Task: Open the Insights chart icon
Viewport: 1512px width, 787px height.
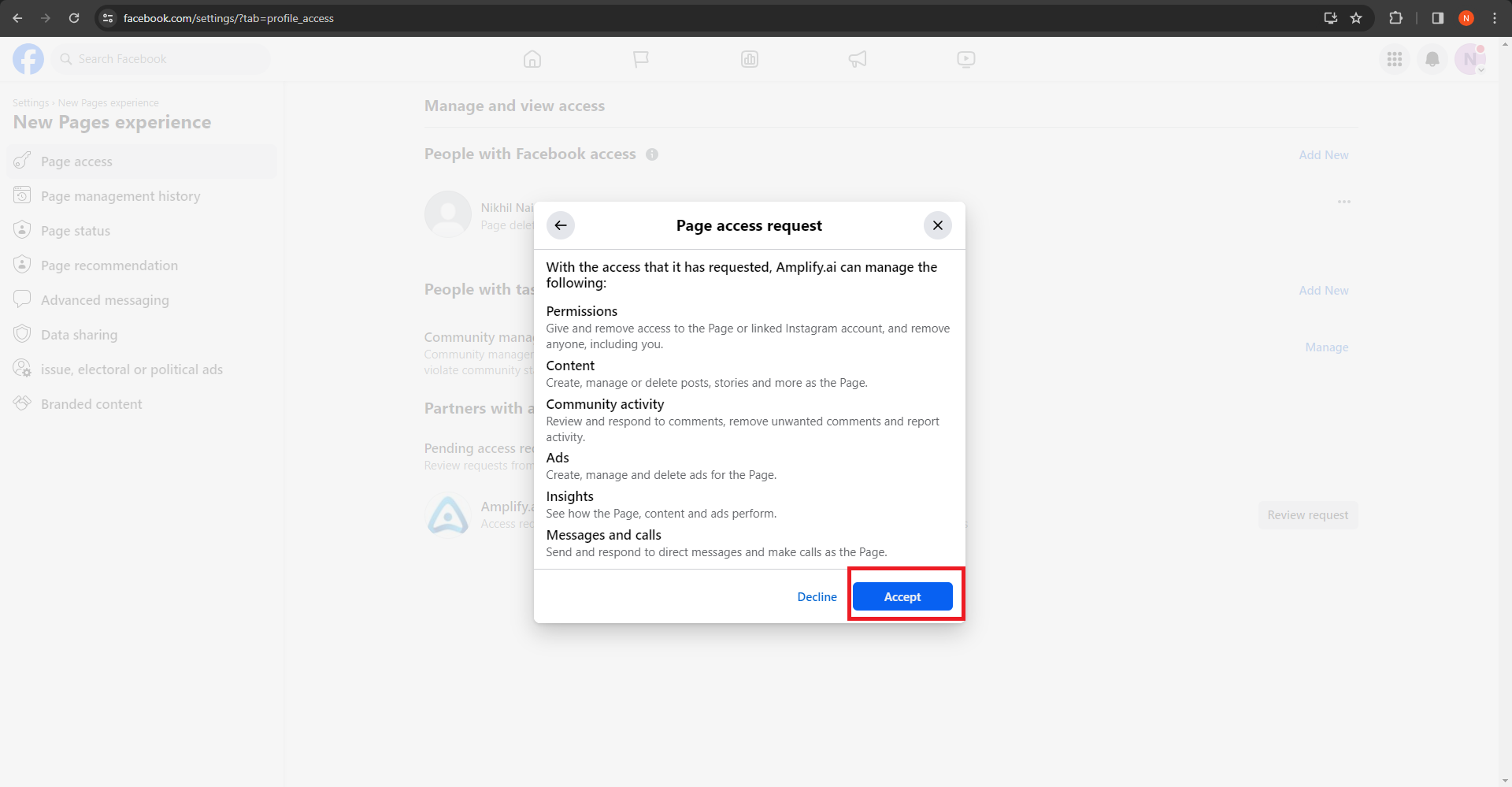Action: pyautogui.click(x=750, y=59)
